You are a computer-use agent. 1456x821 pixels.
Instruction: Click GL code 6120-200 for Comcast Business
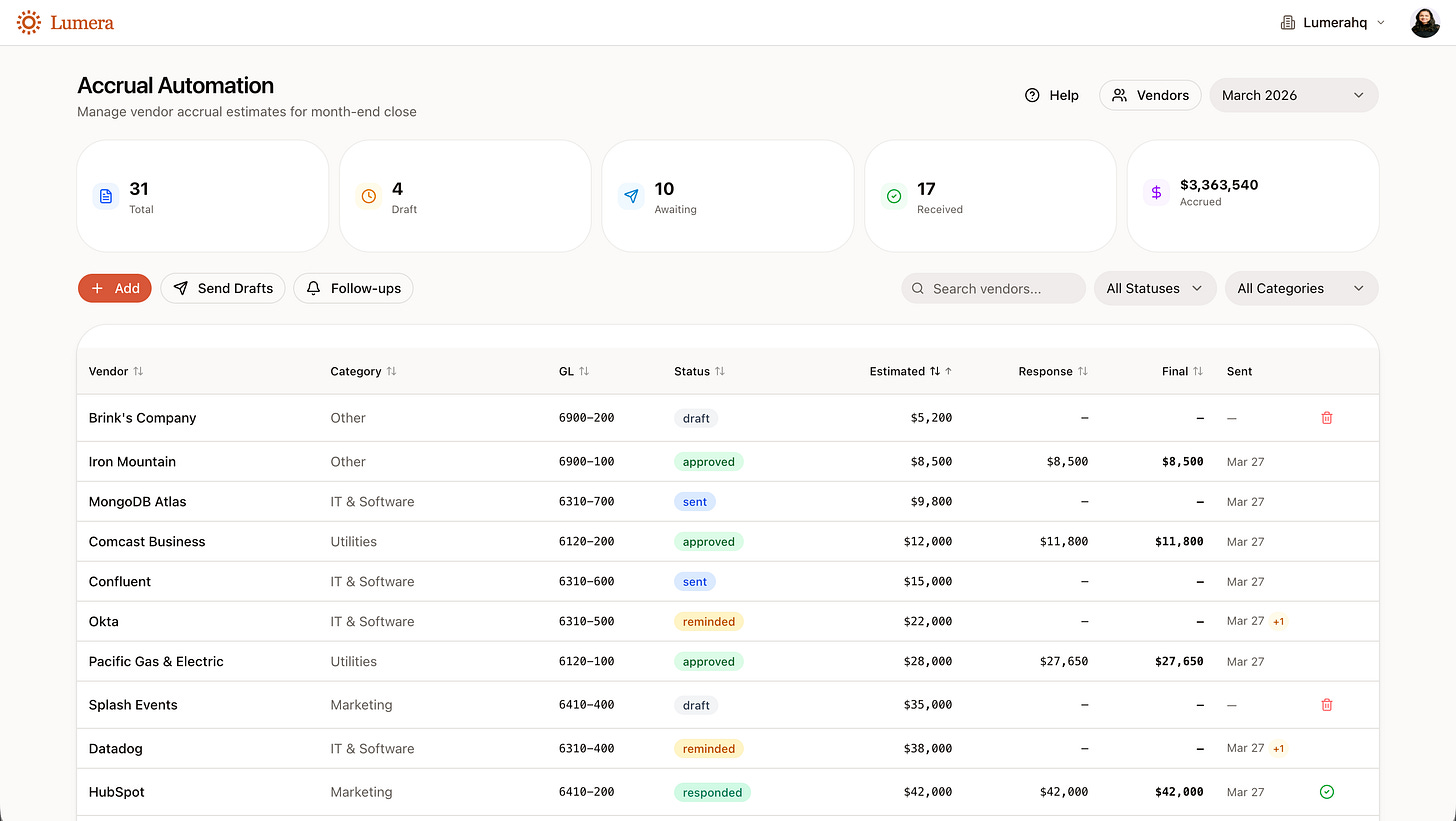(x=587, y=542)
